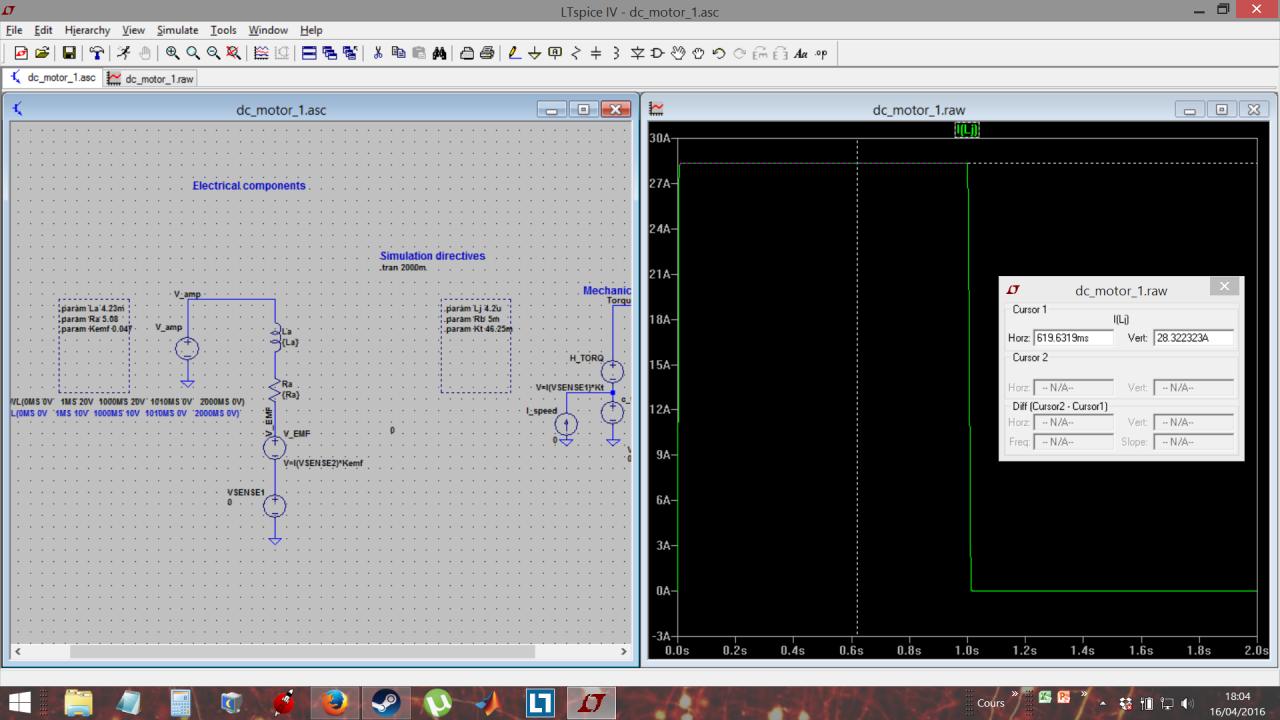Open Firefox from the Windows taskbar

334,702
